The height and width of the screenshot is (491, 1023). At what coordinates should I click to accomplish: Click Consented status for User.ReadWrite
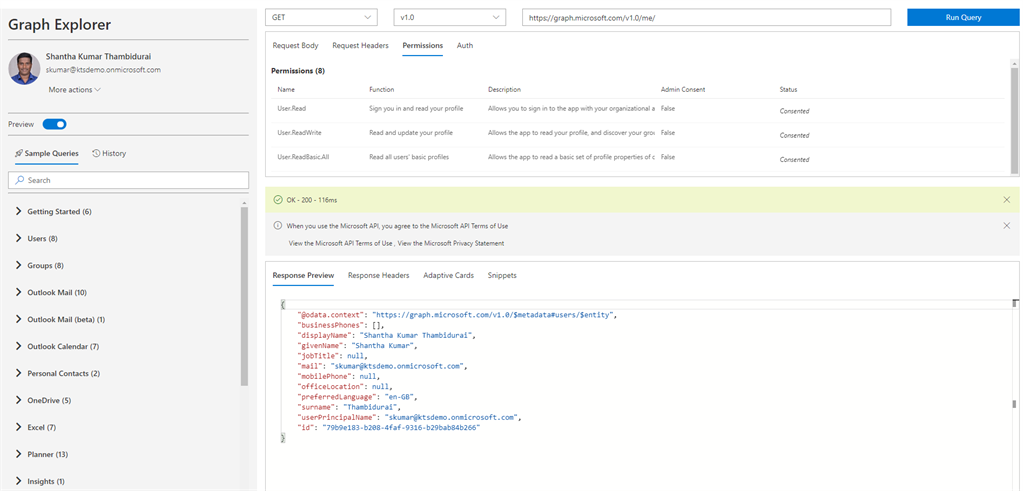pos(794,136)
